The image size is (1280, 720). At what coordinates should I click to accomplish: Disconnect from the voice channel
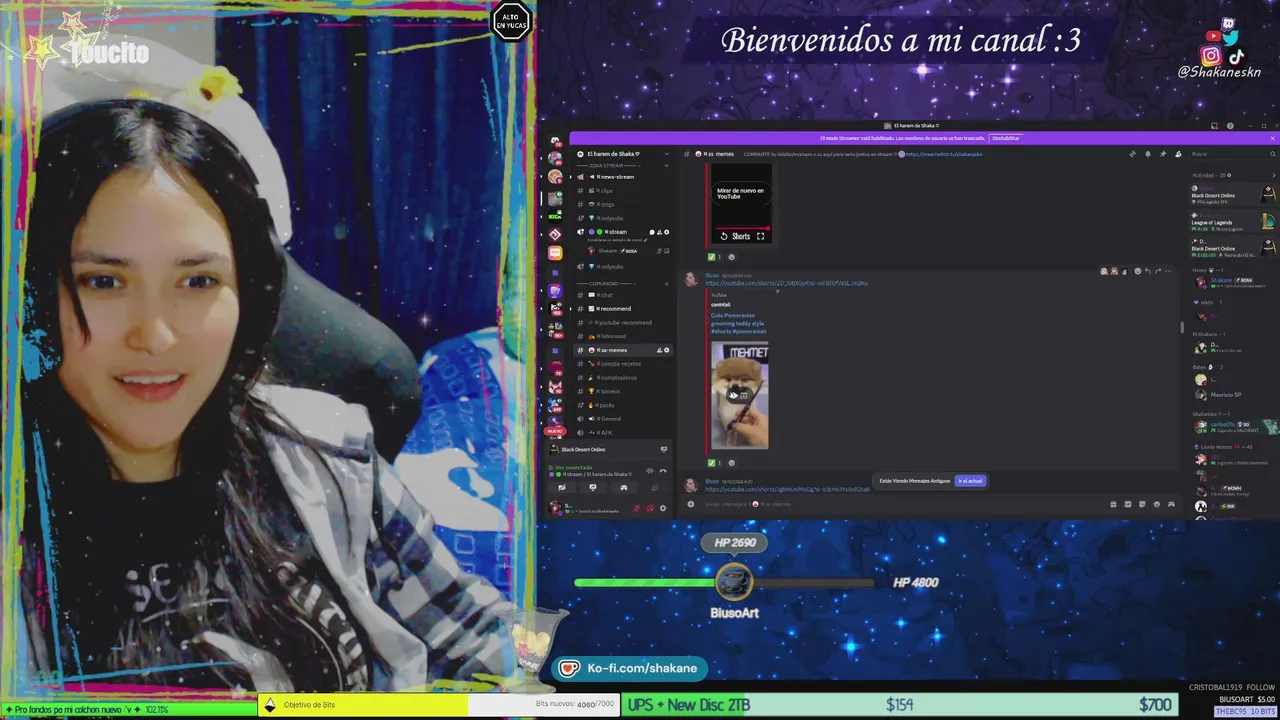(x=663, y=471)
